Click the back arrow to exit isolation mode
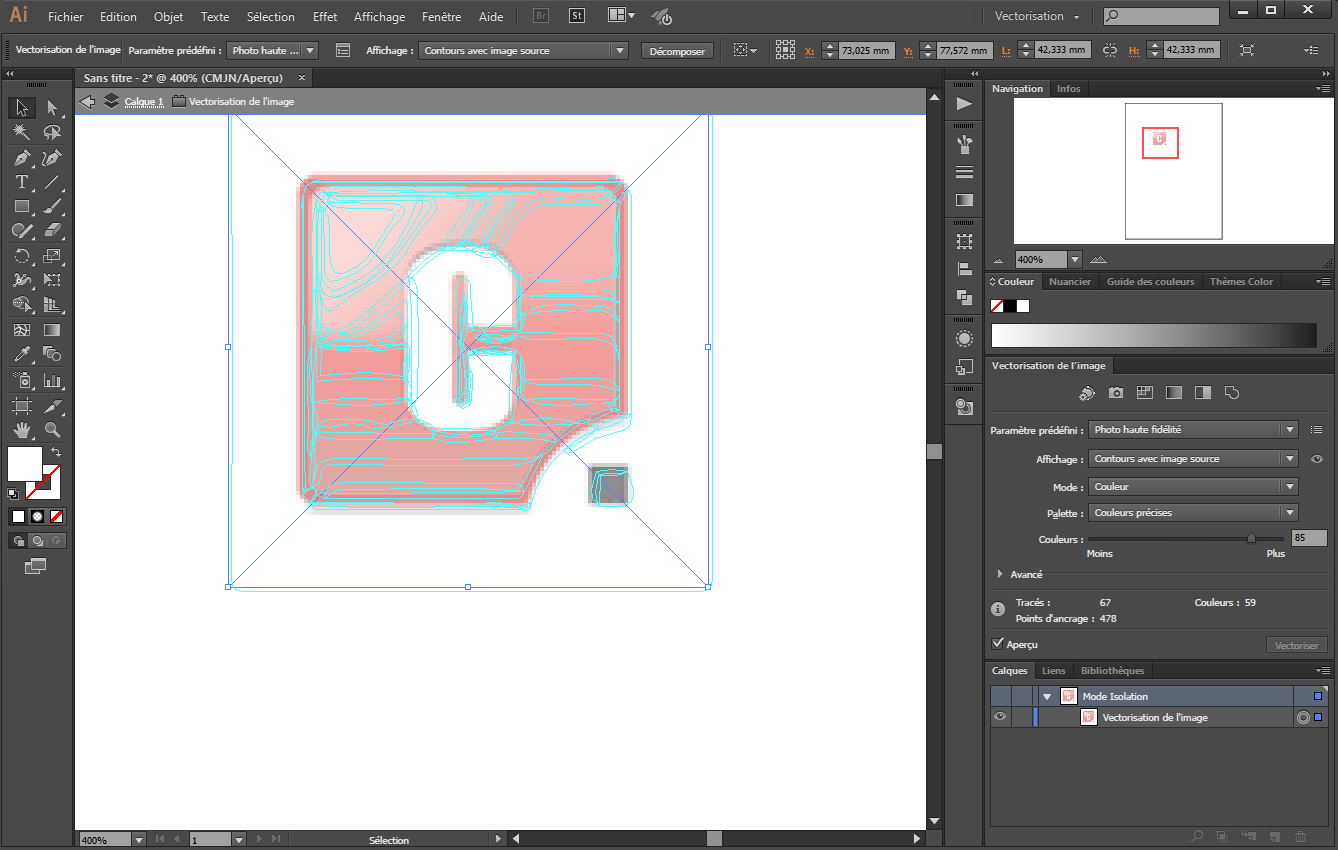The width and height of the screenshot is (1338, 850). 87,101
